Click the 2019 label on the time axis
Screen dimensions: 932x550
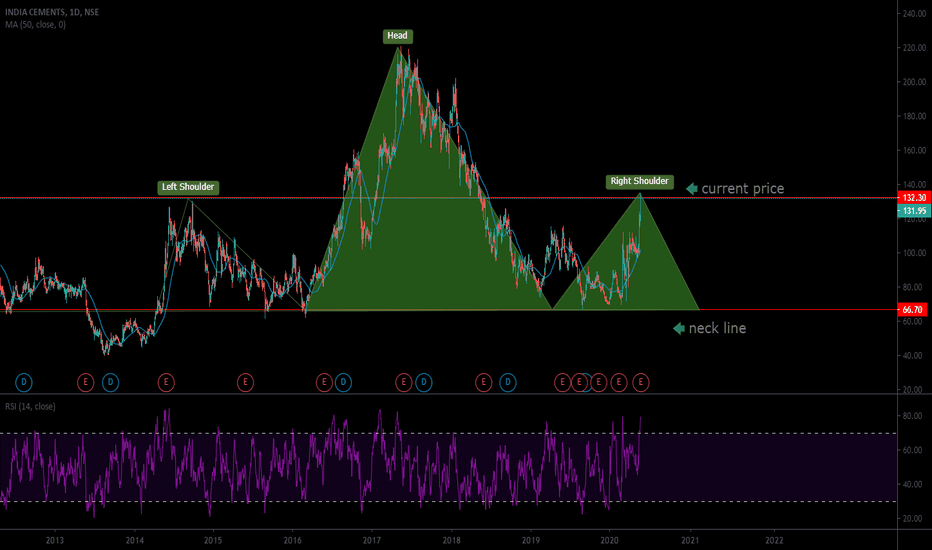click(x=531, y=540)
